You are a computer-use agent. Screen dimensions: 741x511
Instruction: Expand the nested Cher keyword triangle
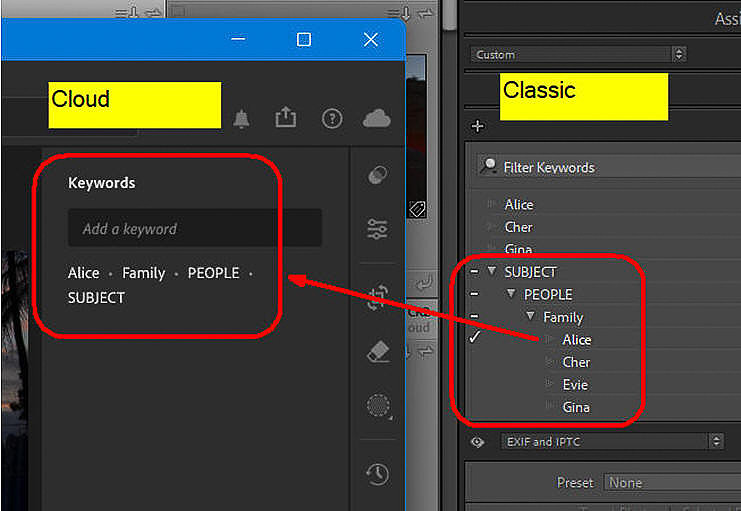coord(549,362)
